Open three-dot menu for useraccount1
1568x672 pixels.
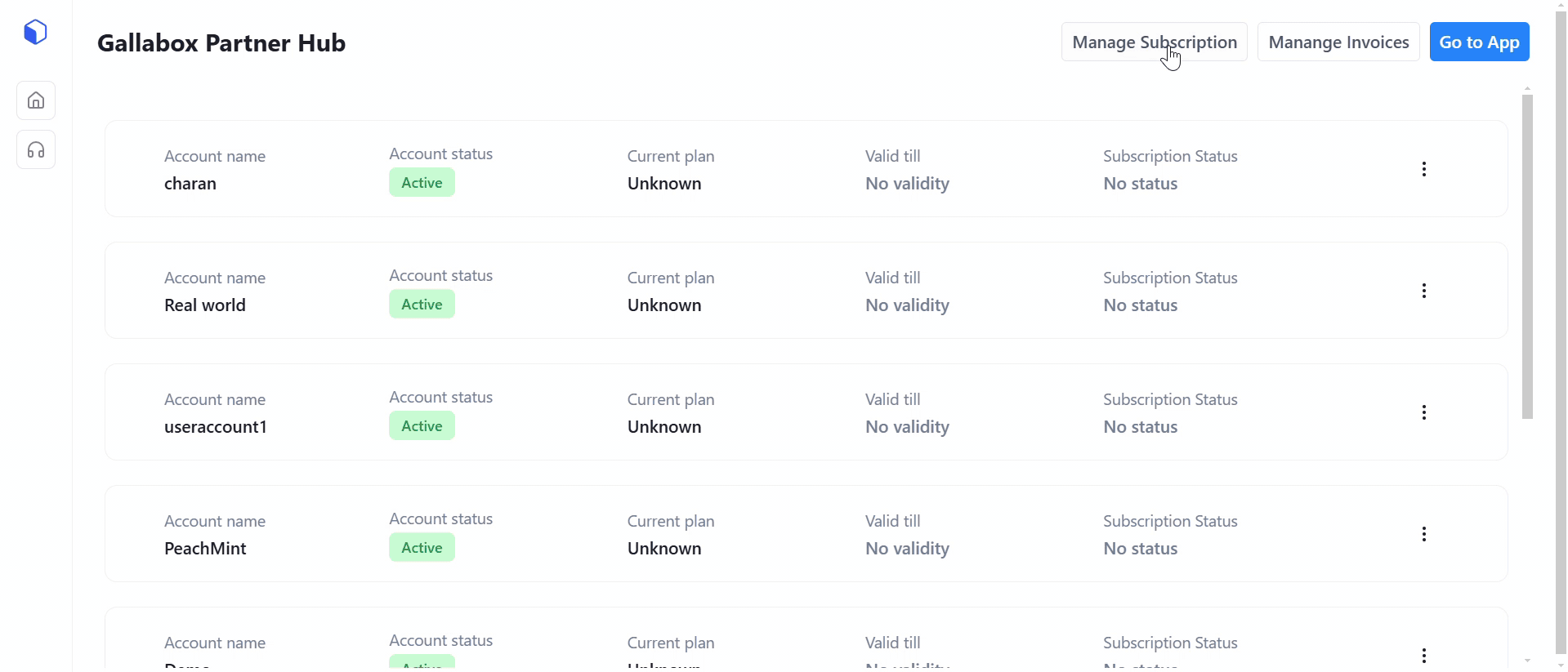[1423, 412]
